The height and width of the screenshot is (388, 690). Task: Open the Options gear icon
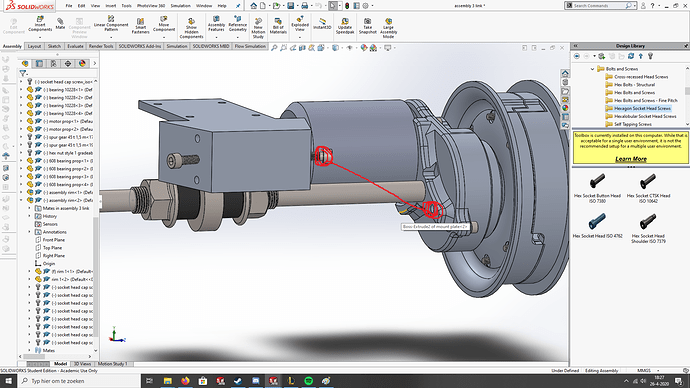pyautogui.click(x=365, y=6)
